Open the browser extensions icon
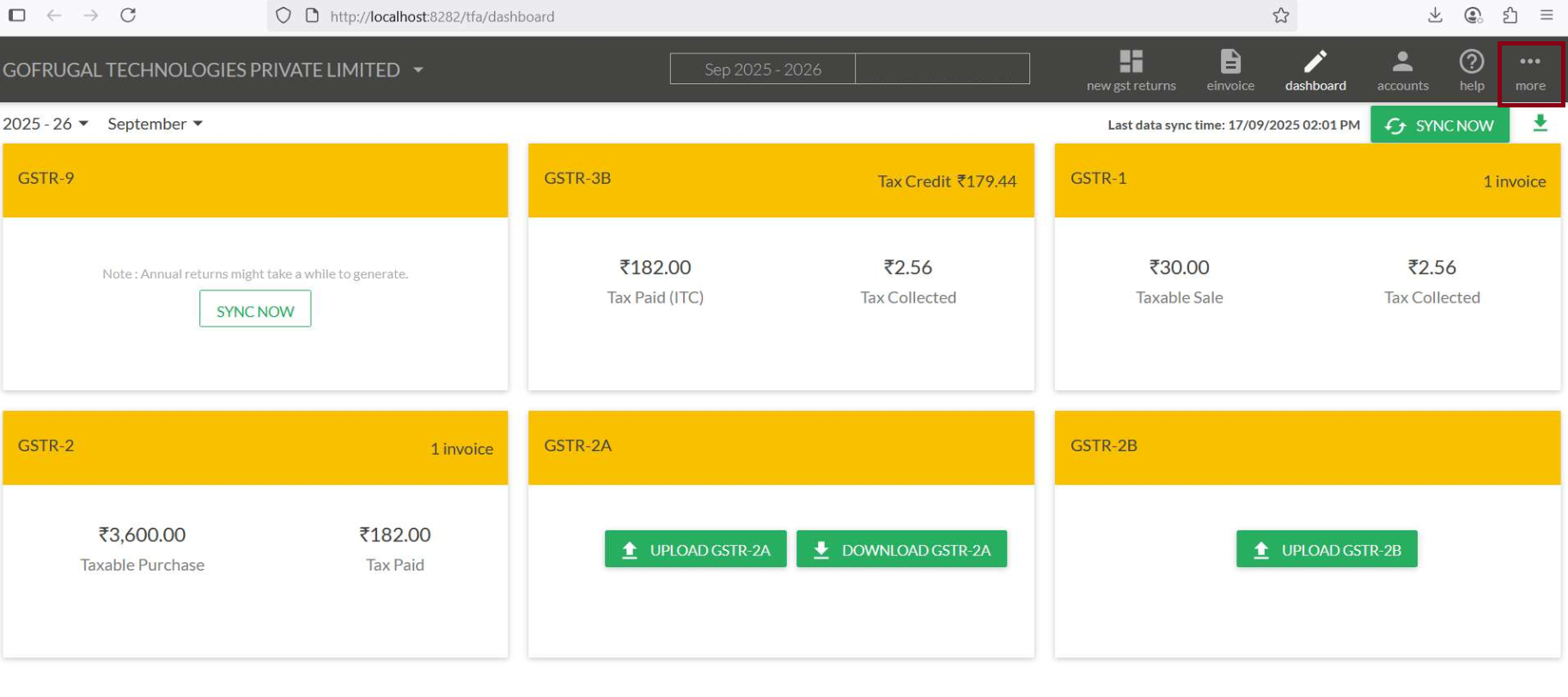The height and width of the screenshot is (697, 1568). [x=1510, y=15]
